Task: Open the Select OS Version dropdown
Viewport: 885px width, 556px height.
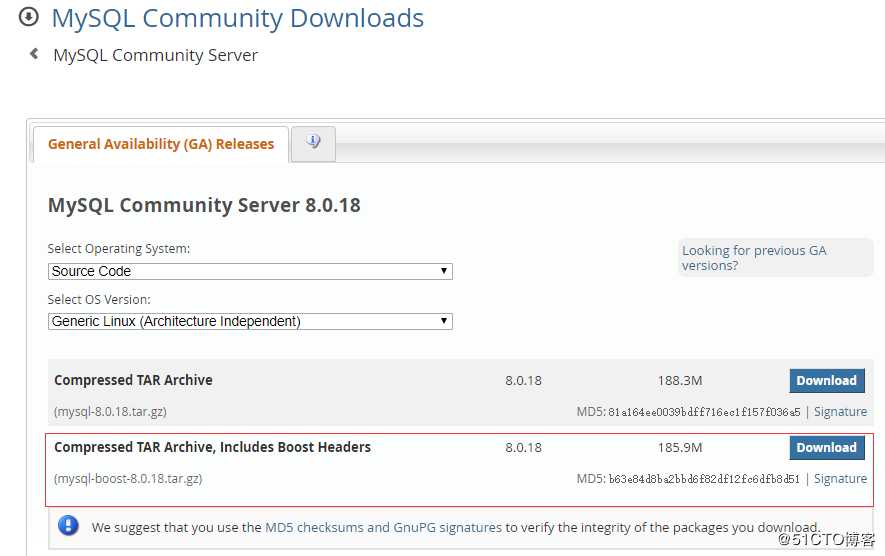Action: click(x=250, y=322)
